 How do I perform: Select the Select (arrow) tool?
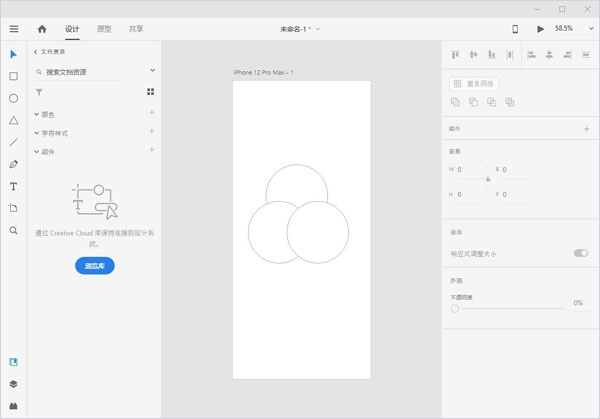(x=13, y=54)
